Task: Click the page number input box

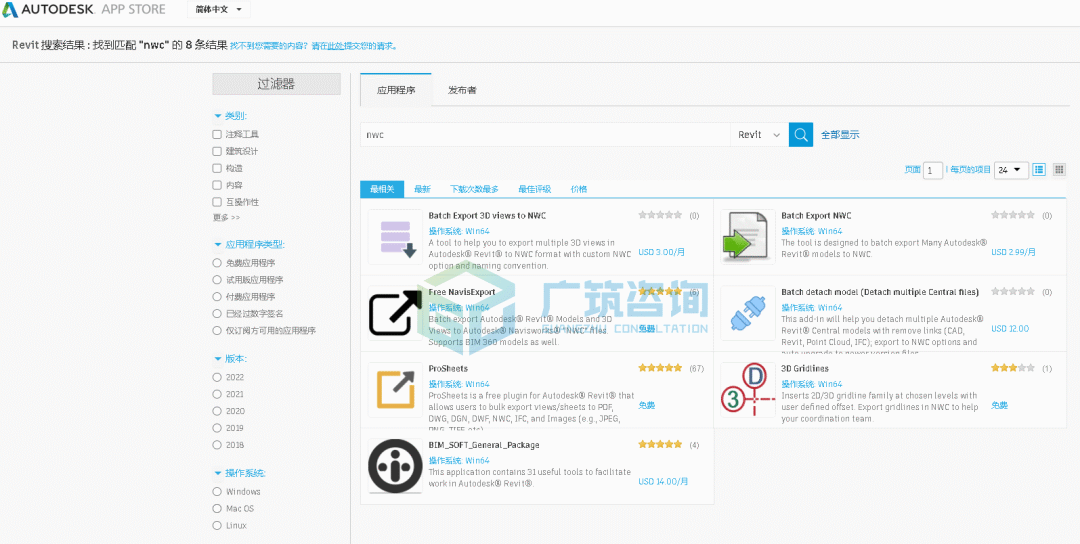Action: [933, 170]
